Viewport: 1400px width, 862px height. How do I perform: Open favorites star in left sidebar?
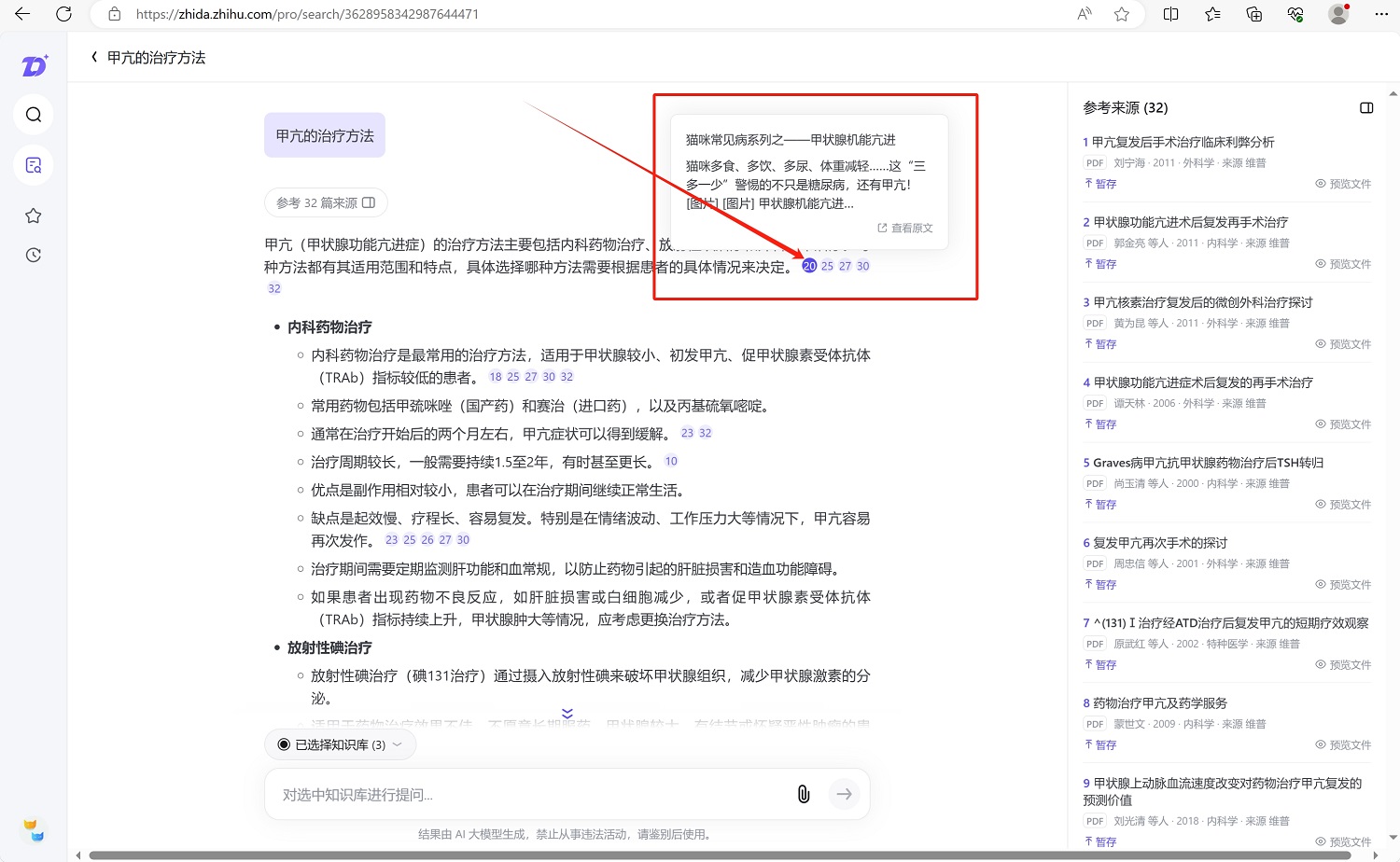34,215
